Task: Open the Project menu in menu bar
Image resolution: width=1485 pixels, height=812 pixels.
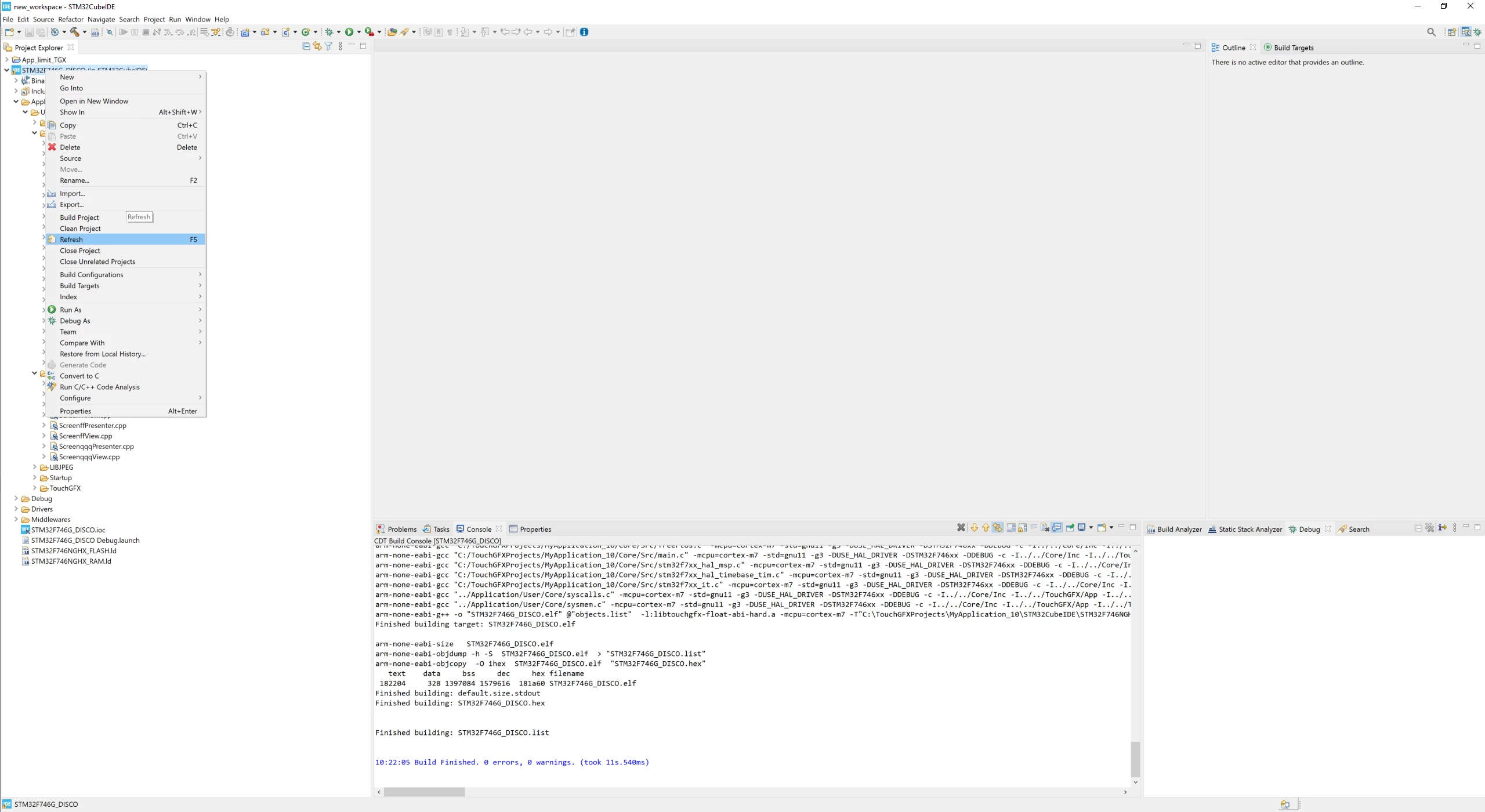Action: [154, 19]
